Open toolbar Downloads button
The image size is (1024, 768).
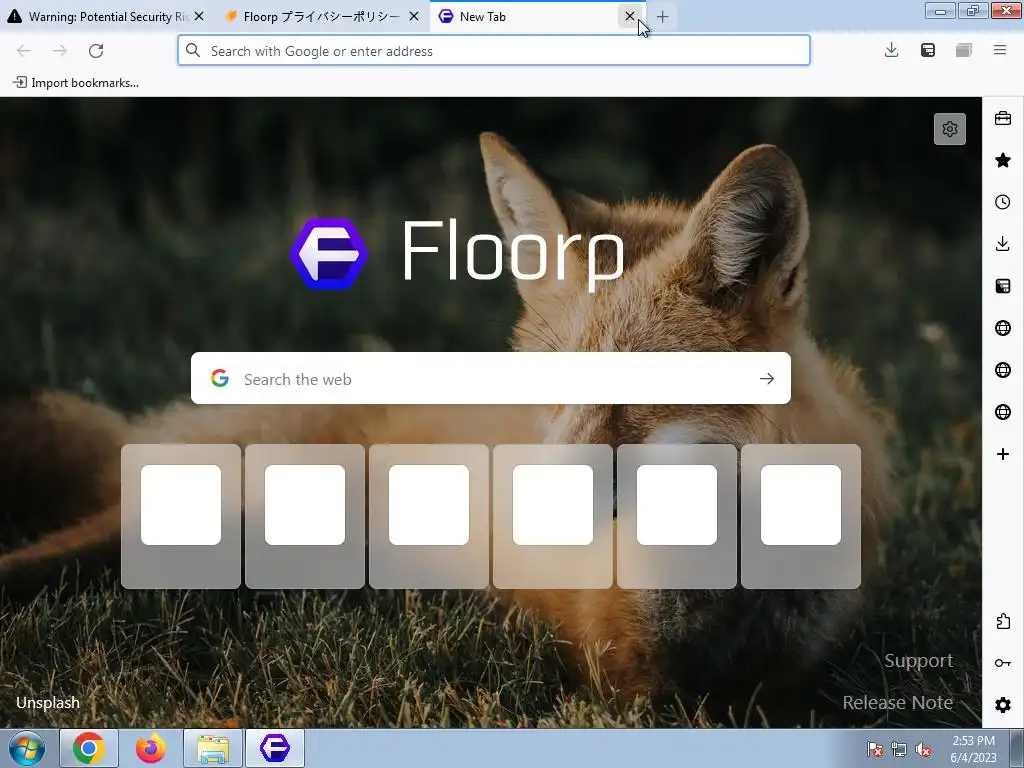[x=891, y=50]
